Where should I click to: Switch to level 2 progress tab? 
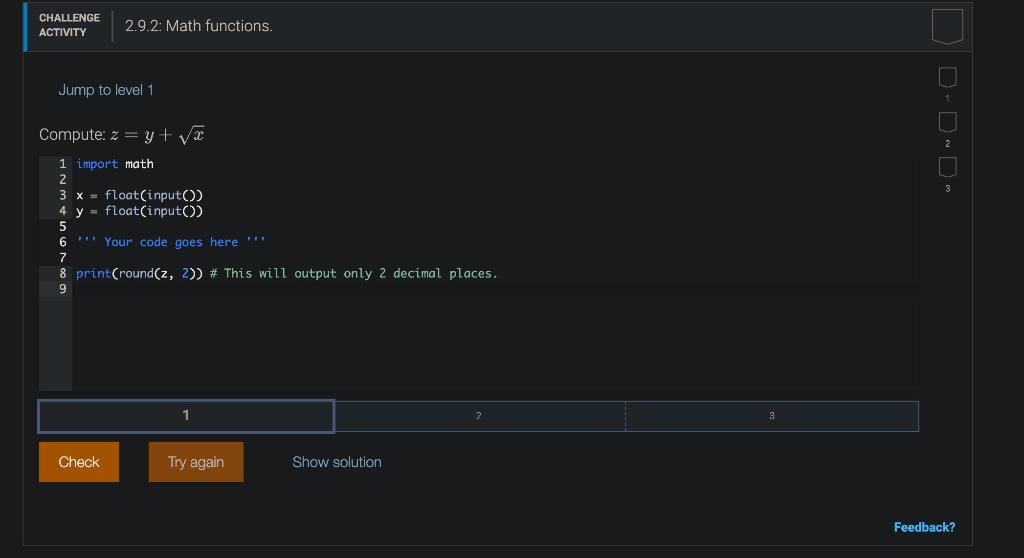coord(479,416)
